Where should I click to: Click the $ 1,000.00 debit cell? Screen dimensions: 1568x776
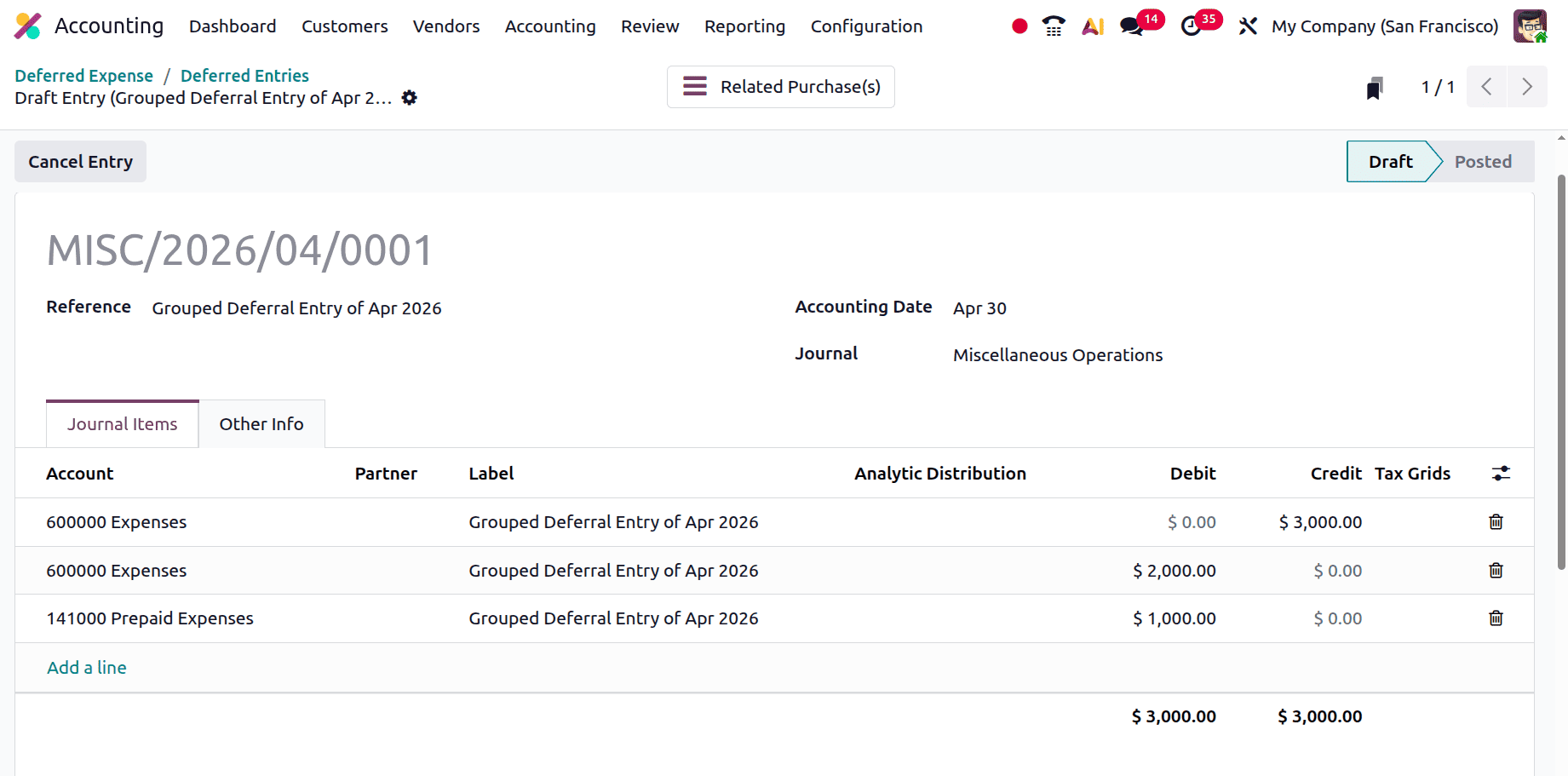click(1174, 618)
